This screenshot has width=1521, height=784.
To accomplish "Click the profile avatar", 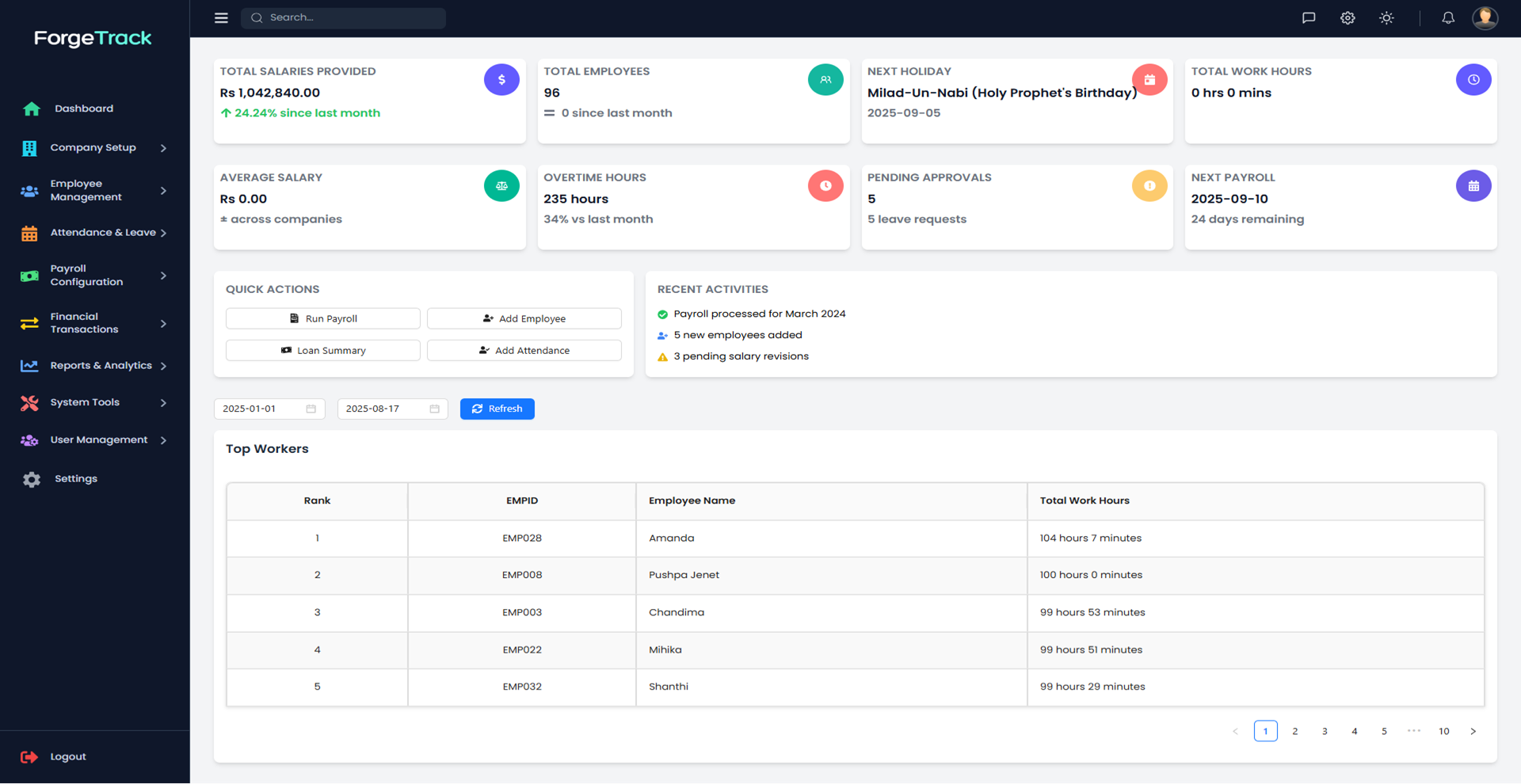I will pyautogui.click(x=1485, y=17).
